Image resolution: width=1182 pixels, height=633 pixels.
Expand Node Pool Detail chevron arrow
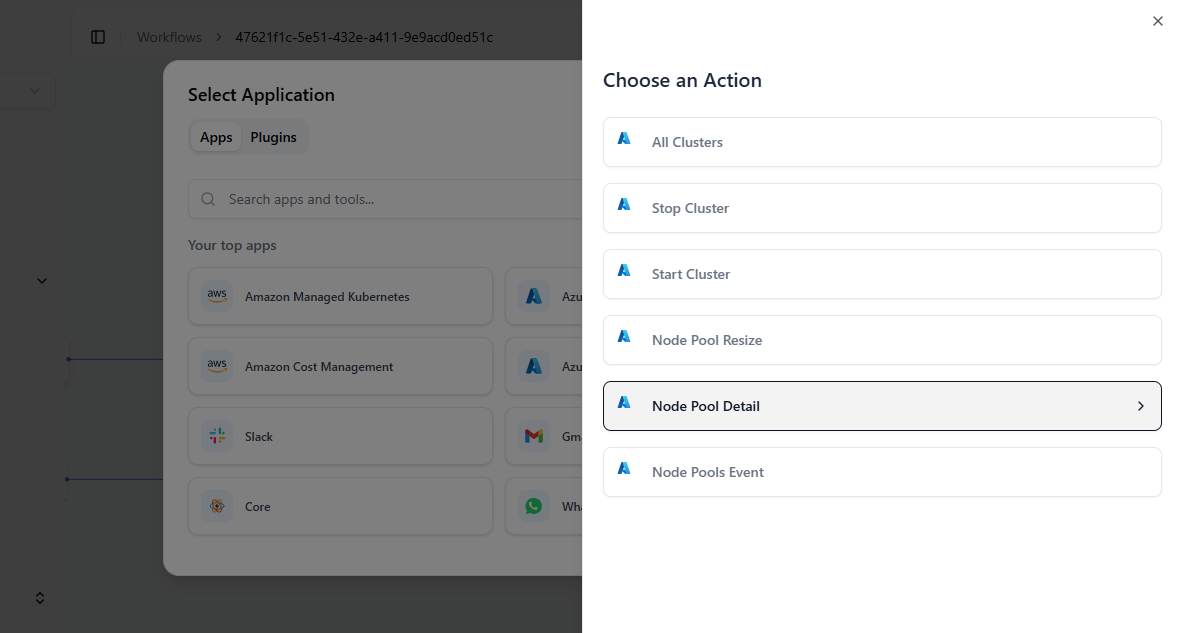[x=1140, y=406]
